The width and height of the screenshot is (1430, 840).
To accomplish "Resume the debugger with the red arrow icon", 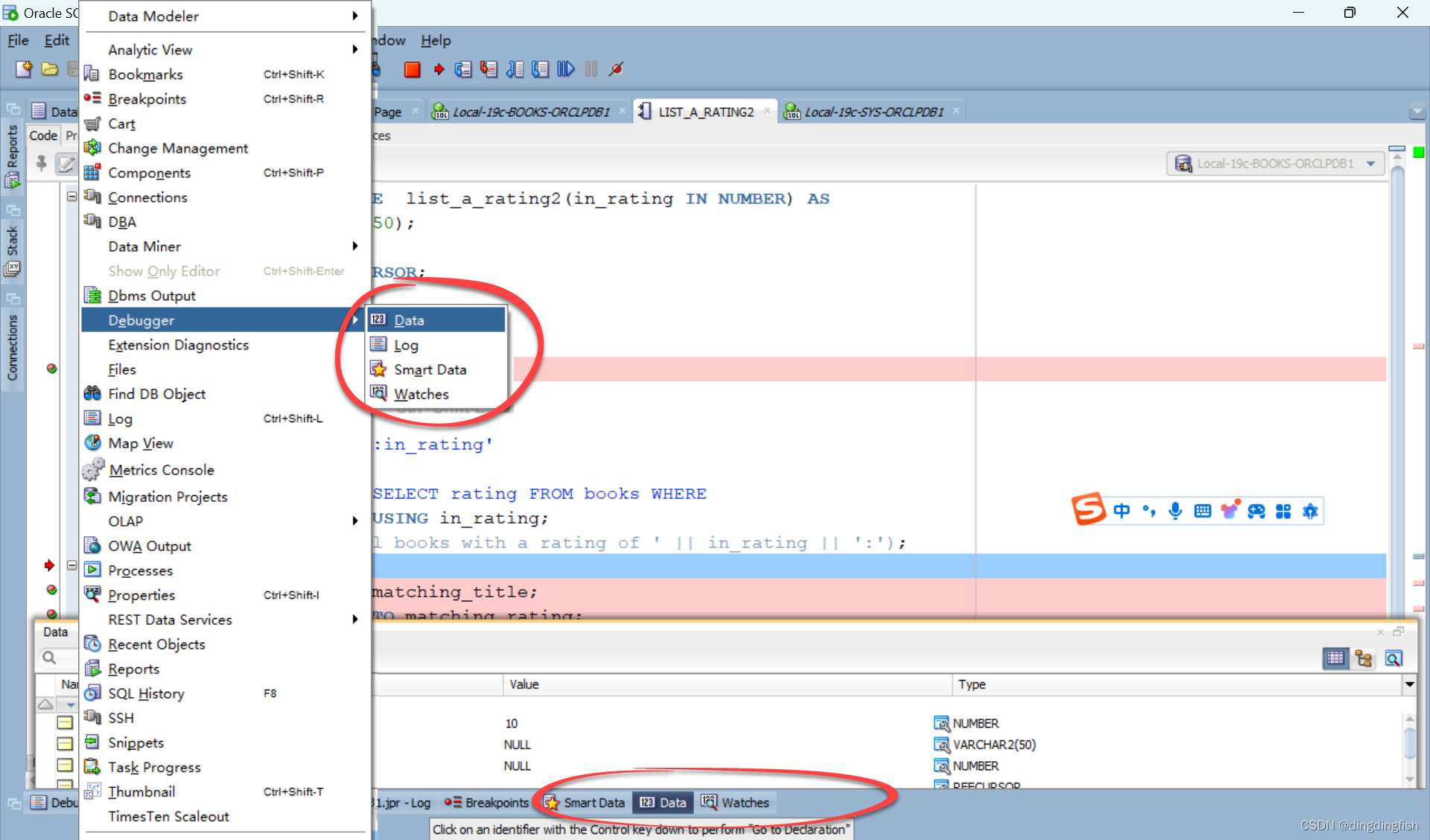I will (438, 69).
